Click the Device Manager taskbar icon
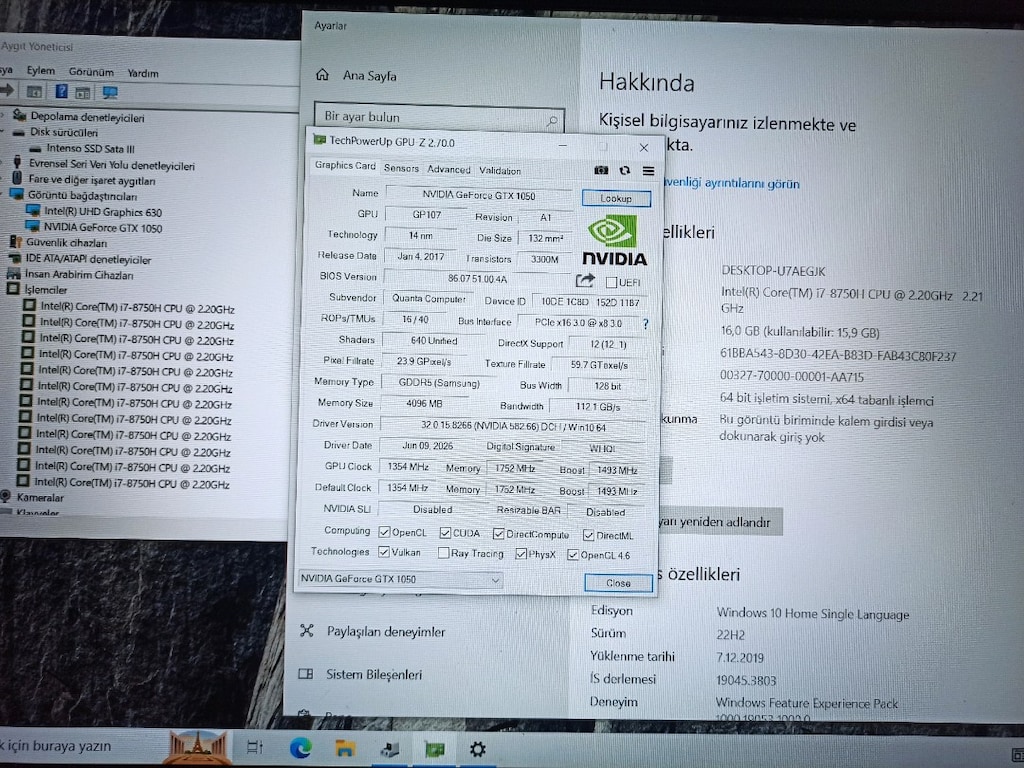The height and width of the screenshot is (768, 1024). click(390, 750)
